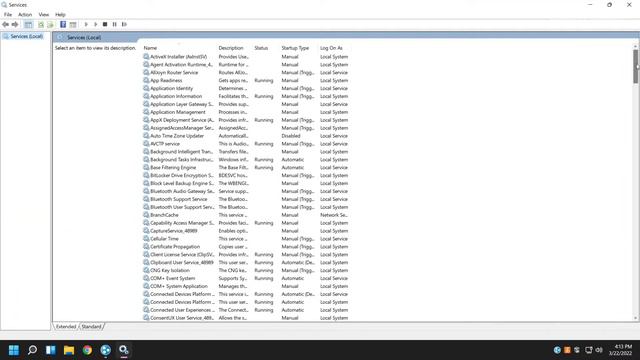
Task: Click the blue globe app in the taskbar
Action: click(105, 350)
